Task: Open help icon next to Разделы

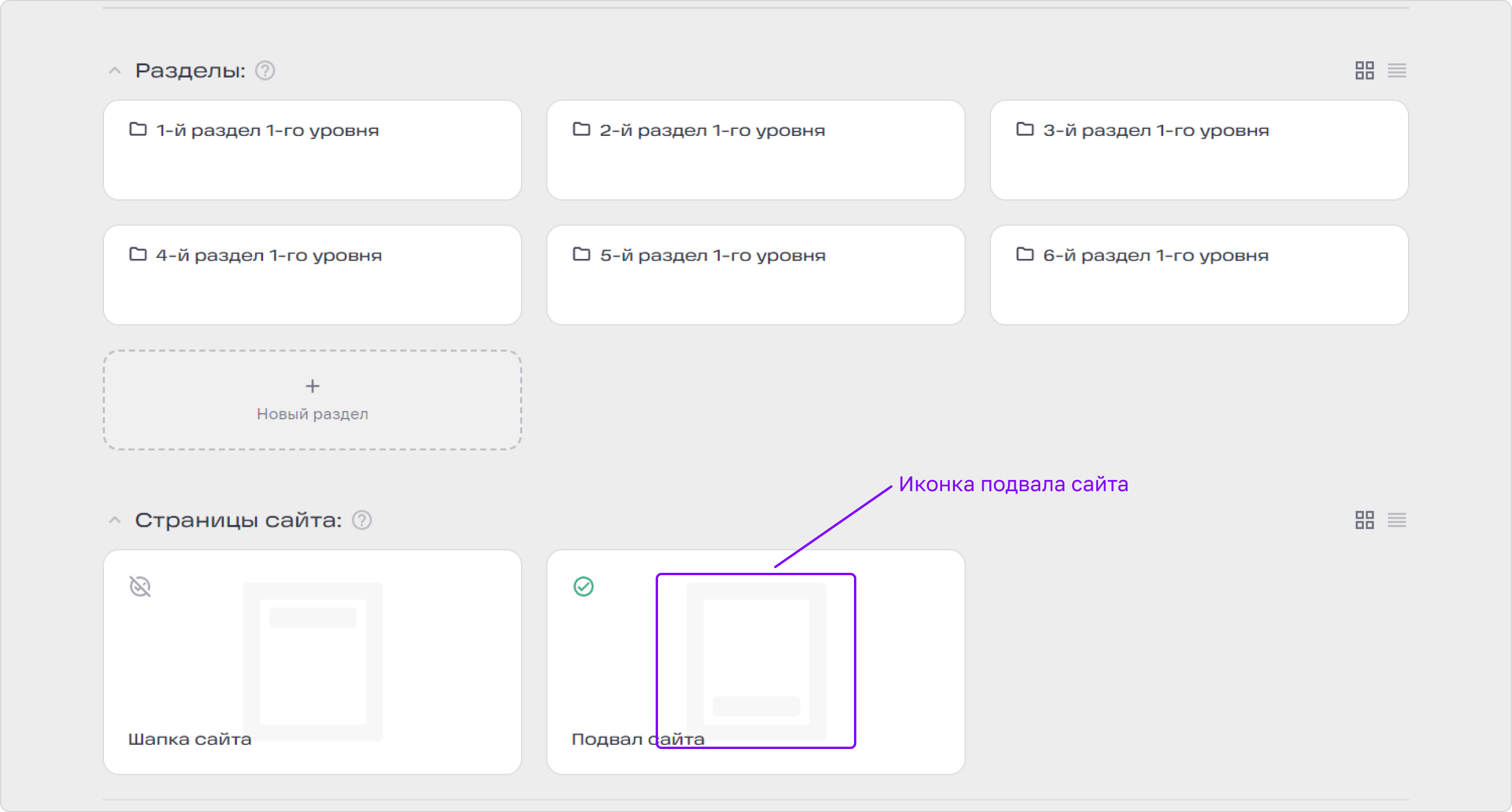Action: pos(265,71)
